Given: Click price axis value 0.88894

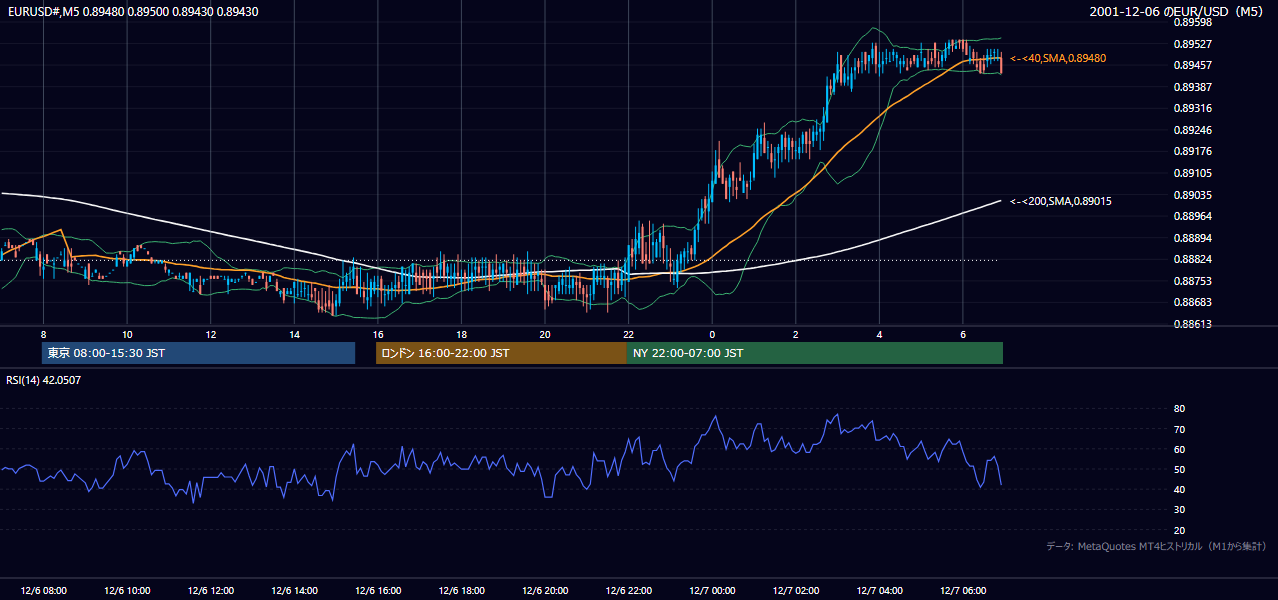Looking at the screenshot, I should coord(1192,238).
